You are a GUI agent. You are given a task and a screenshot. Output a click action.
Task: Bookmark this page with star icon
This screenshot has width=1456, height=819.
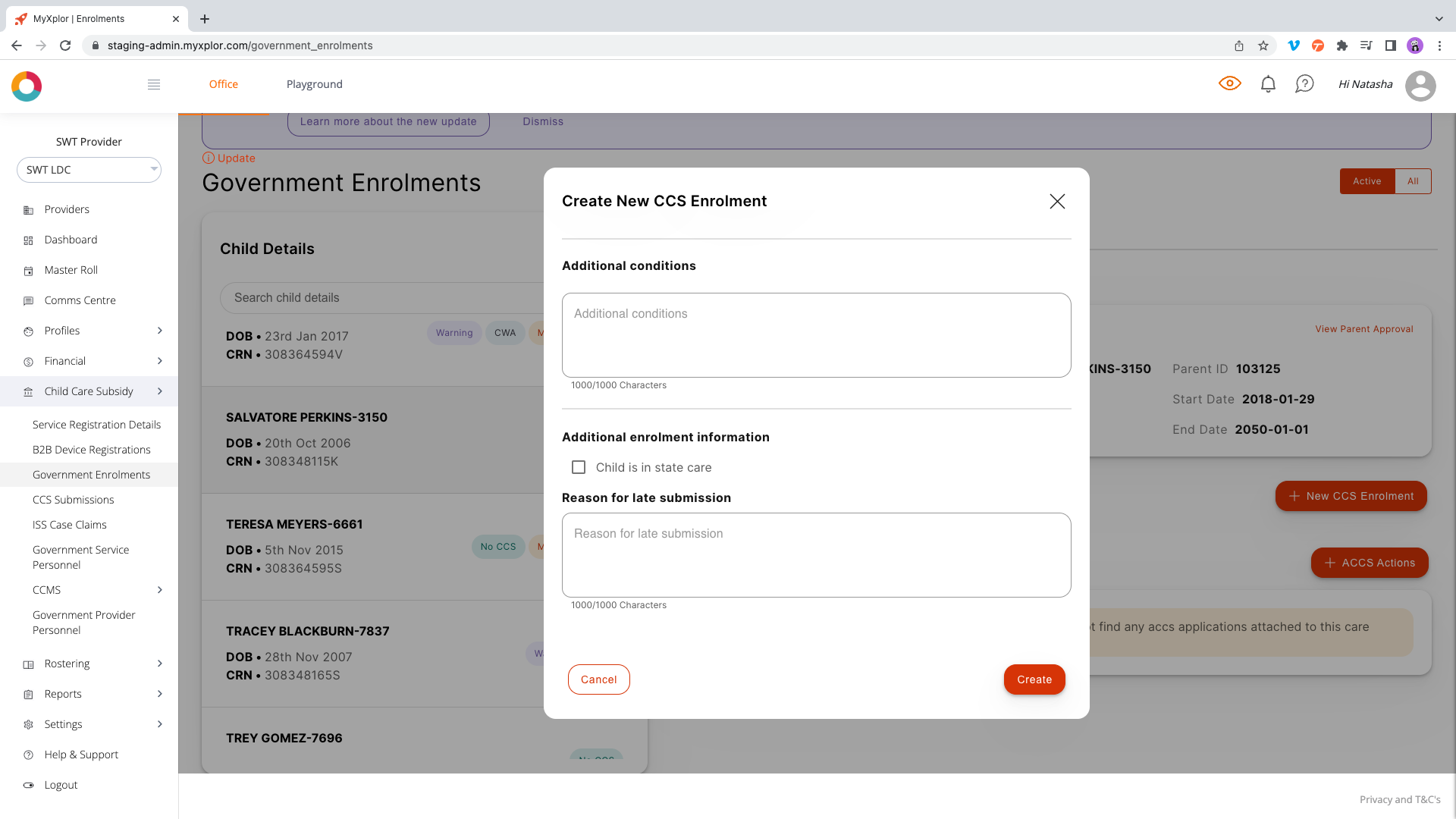tap(1263, 45)
